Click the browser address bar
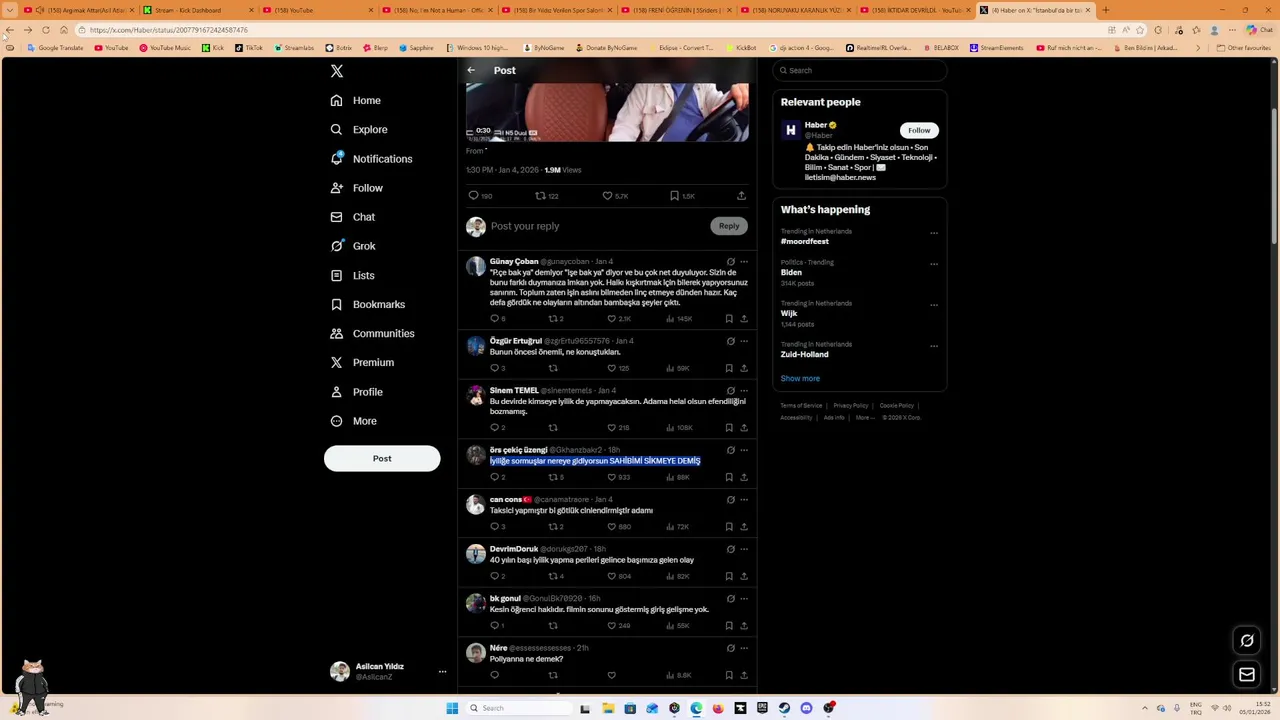This screenshot has height=720, width=1280. [590, 30]
